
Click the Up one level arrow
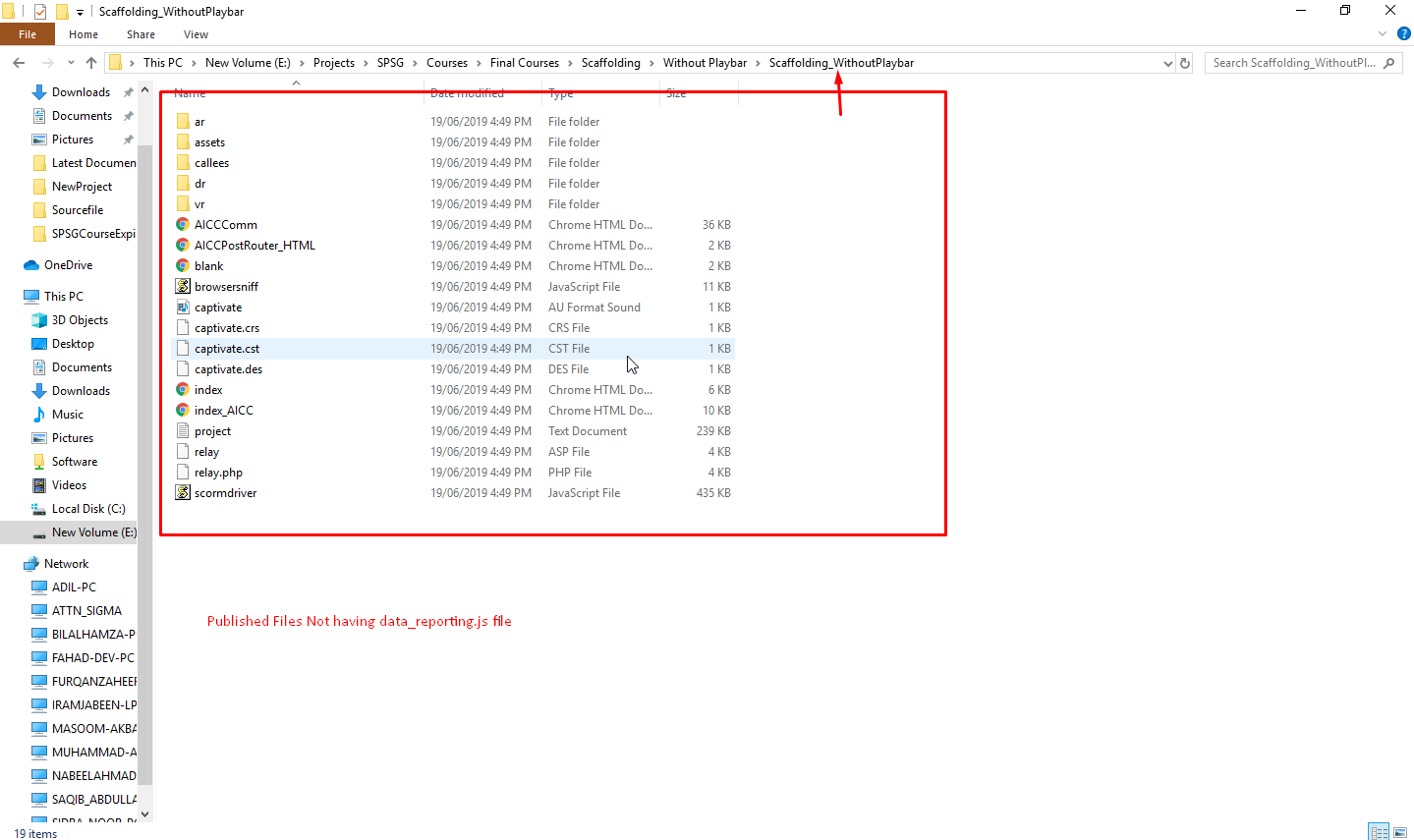pyautogui.click(x=91, y=63)
